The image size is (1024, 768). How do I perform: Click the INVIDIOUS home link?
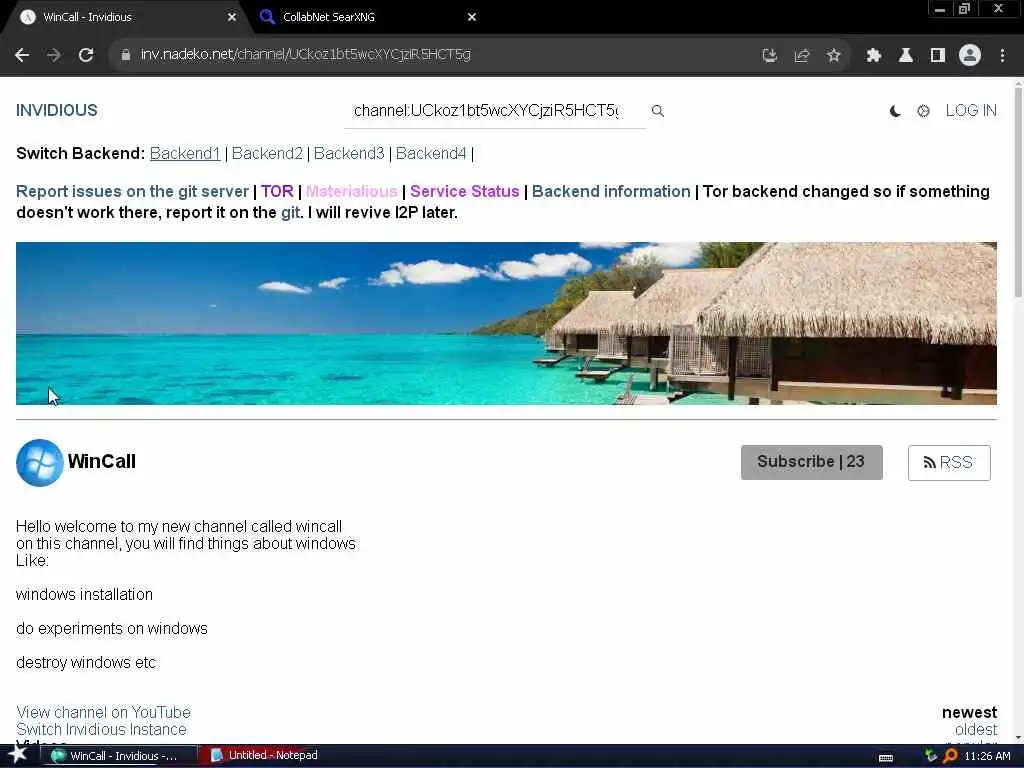pos(57,110)
